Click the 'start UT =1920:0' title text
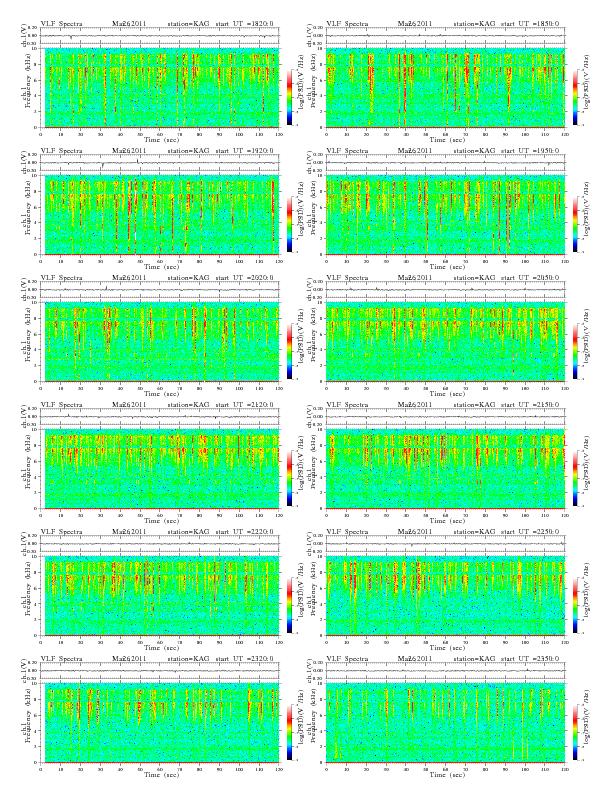Image resolution: width=612 pixels, height=792 pixels. pyautogui.click(x=244, y=151)
